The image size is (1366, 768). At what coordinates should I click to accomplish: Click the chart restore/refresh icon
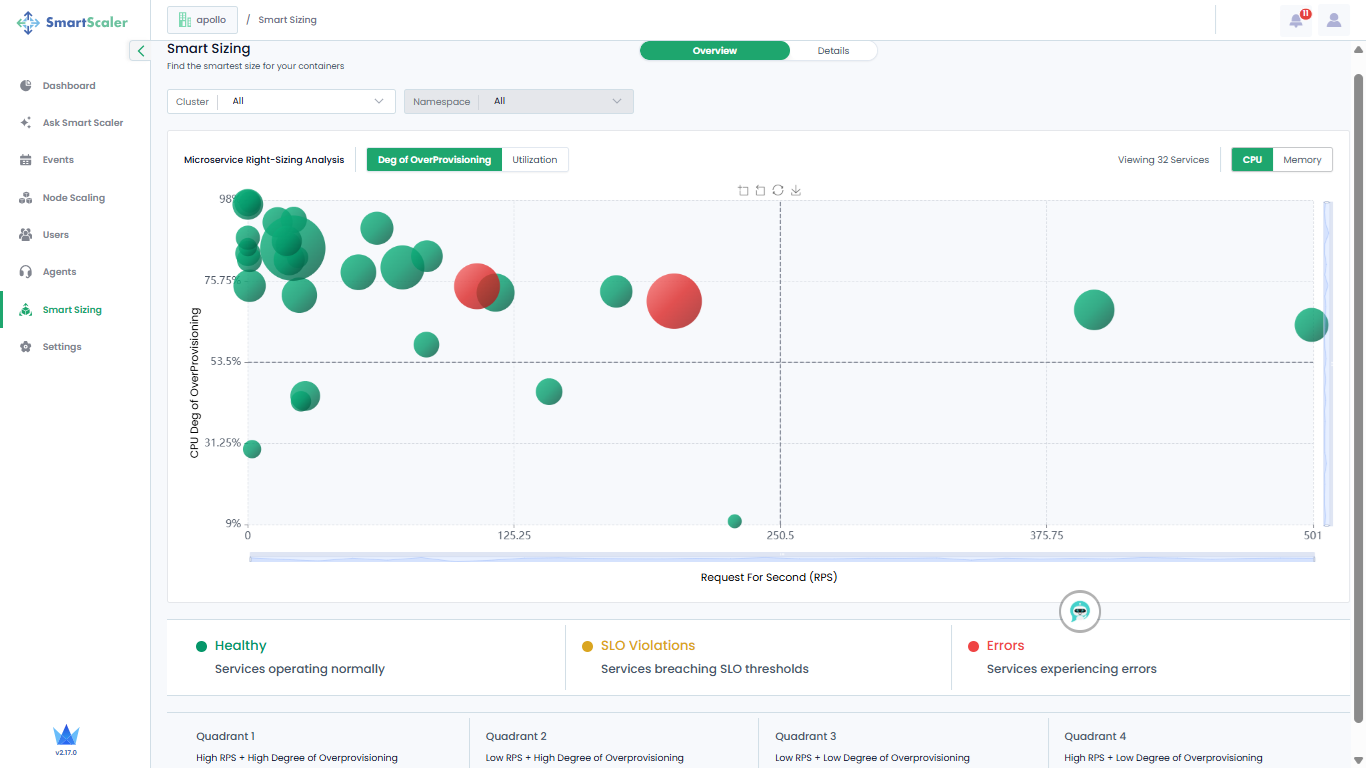tap(778, 190)
